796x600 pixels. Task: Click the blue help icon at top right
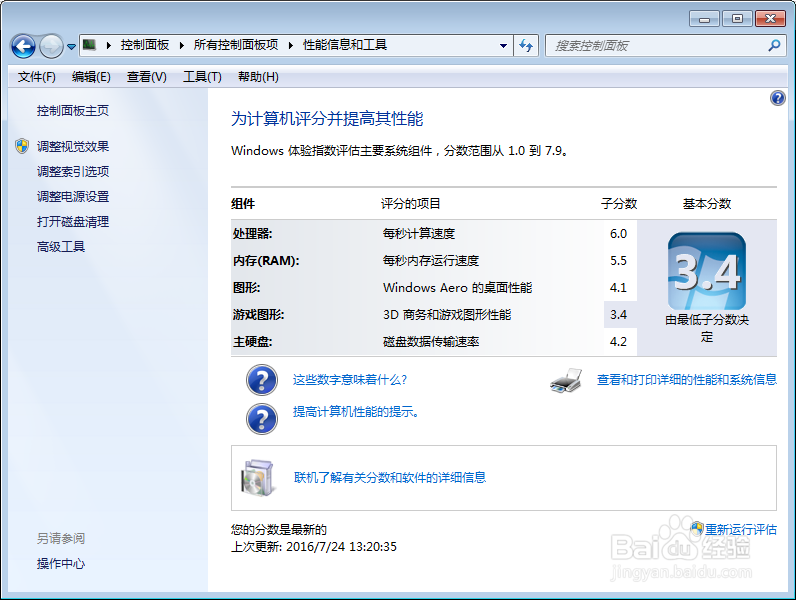click(x=777, y=98)
